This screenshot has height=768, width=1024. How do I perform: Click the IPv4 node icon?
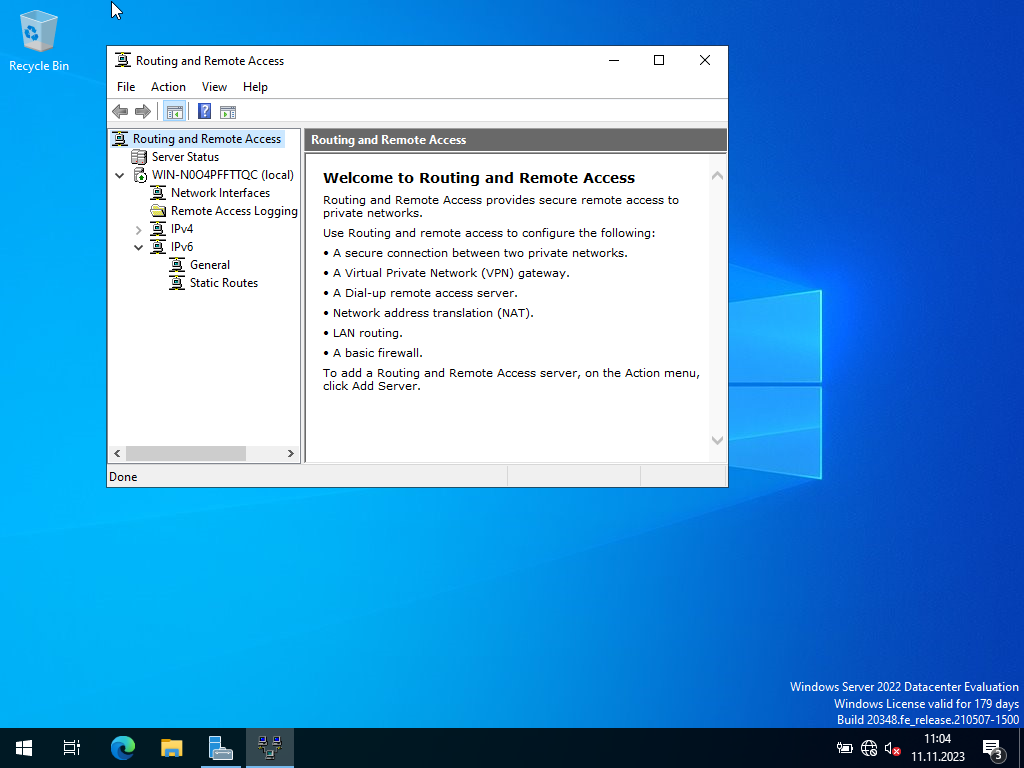pos(158,229)
